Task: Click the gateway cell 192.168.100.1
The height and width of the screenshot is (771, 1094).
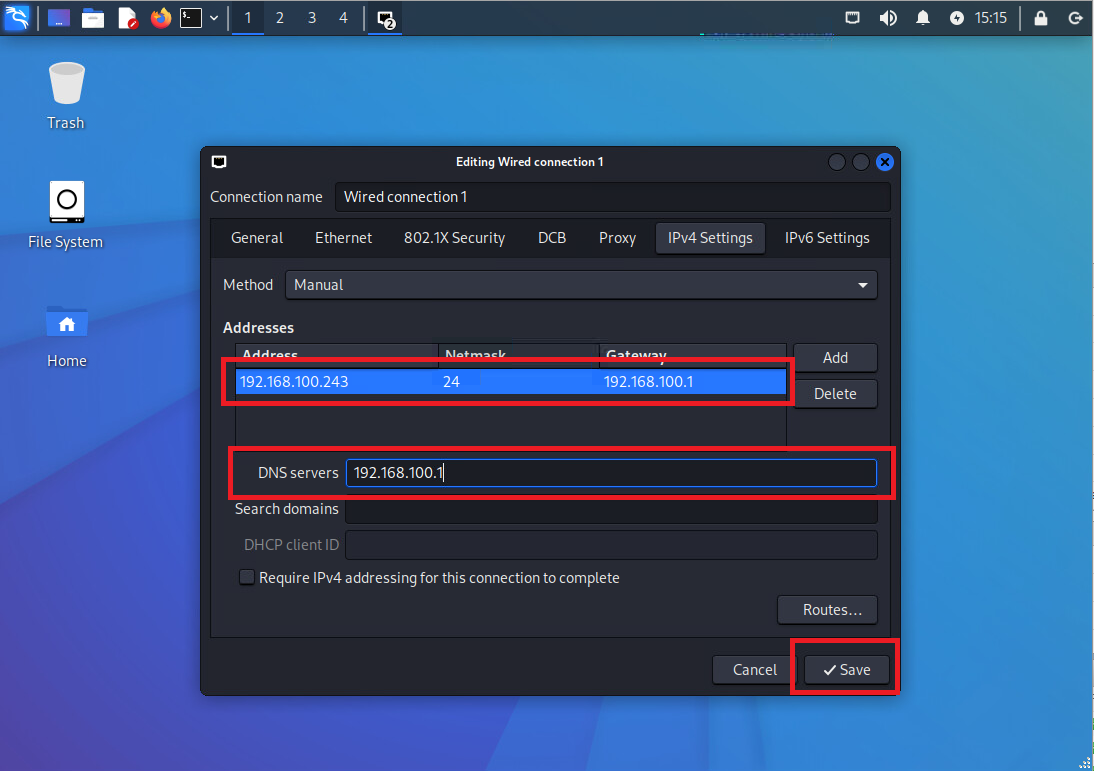Action: pyautogui.click(x=693, y=382)
